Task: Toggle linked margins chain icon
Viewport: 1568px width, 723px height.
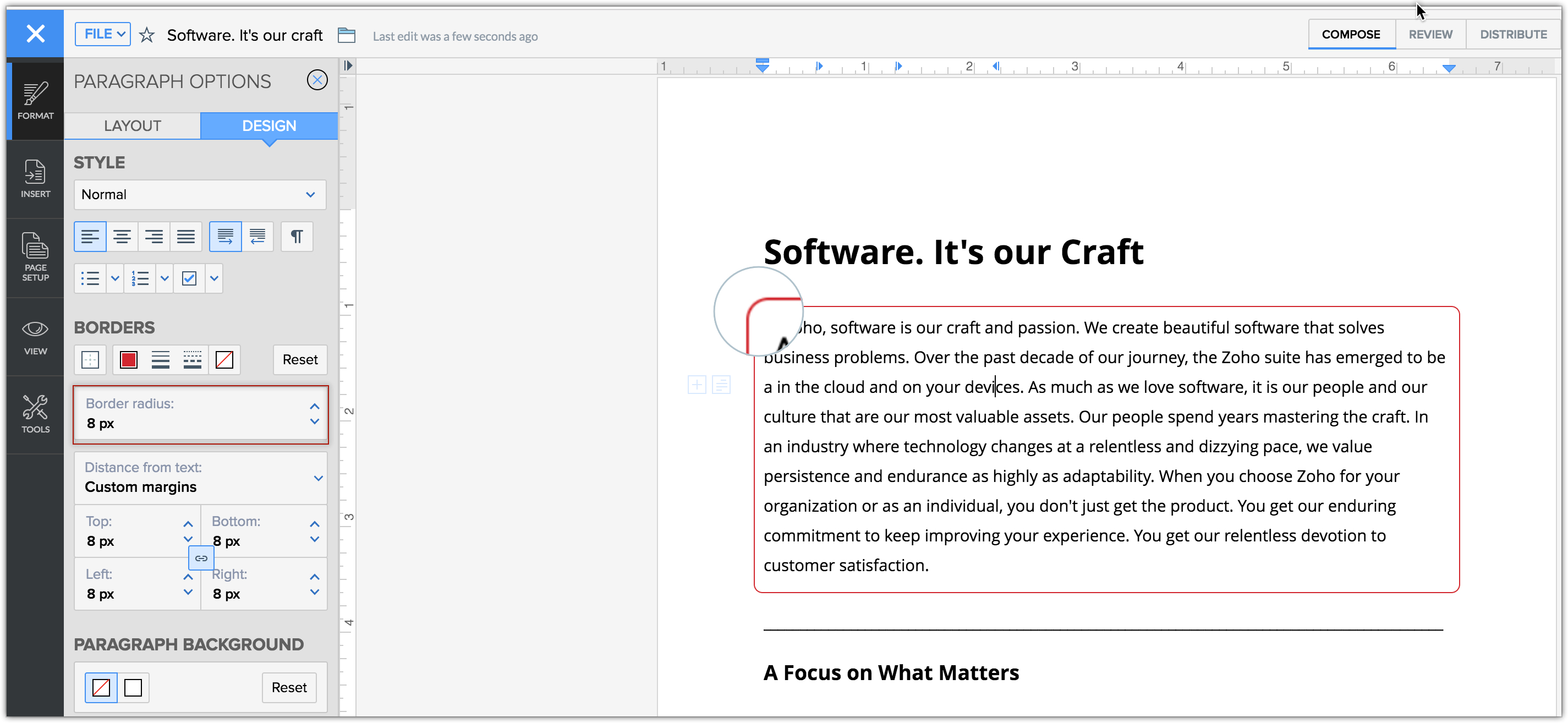Action: coord(201,558)
